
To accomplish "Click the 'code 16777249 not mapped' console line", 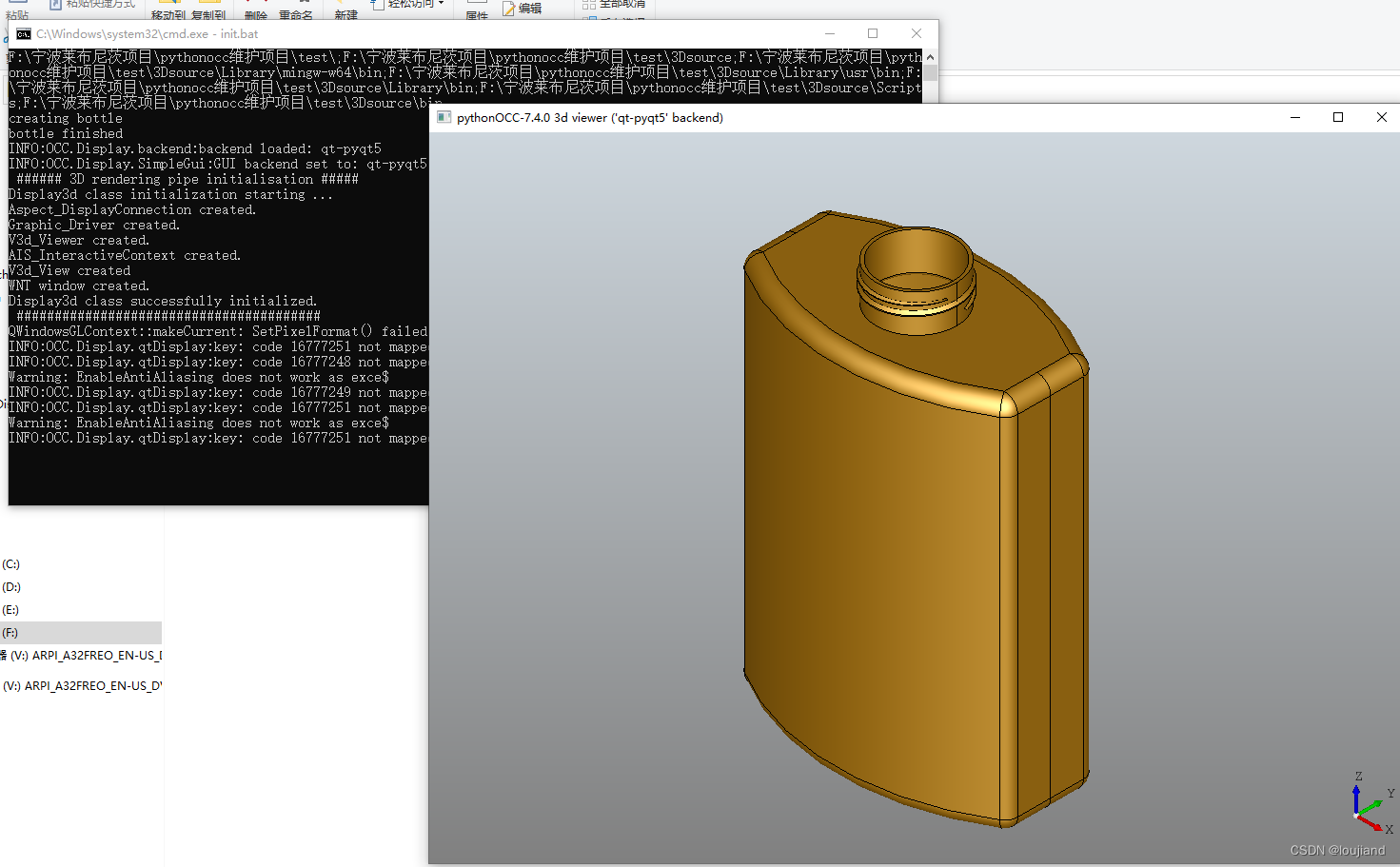I will (x=218, y=392).
